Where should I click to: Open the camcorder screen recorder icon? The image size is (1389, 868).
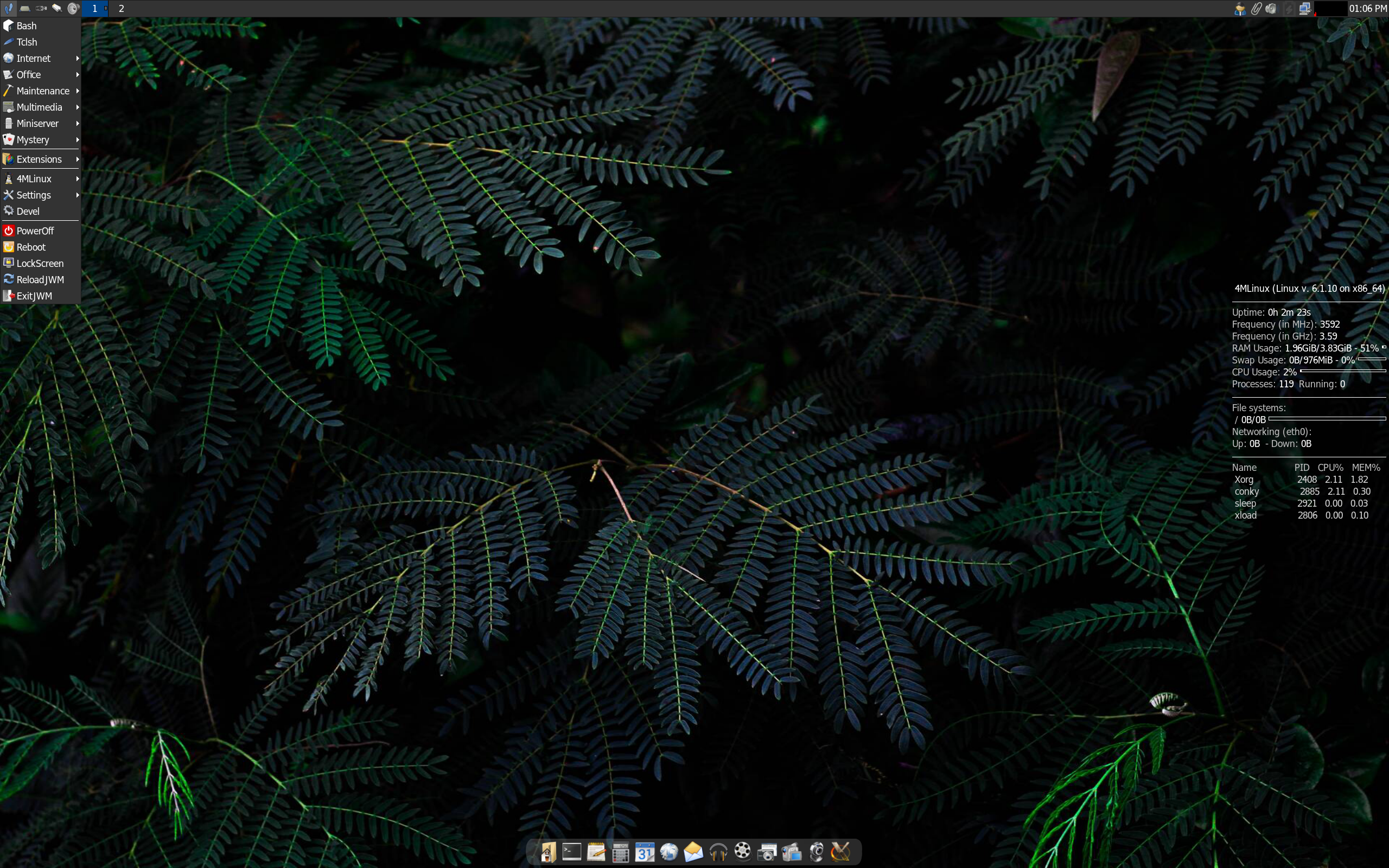pyautogui.click(x=792, y=852)
